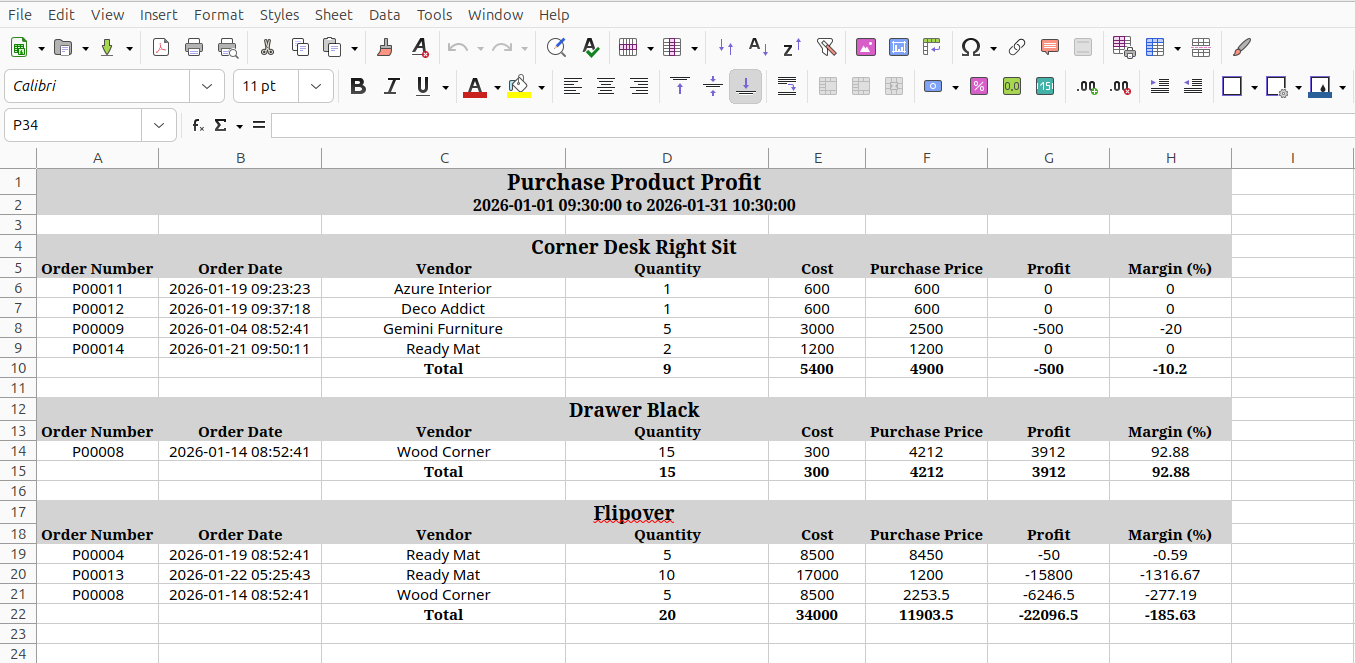Toggle Underline formatting
Image resolution: width=1355 pixels, height=663 pixels.
[x=423, y=86]
